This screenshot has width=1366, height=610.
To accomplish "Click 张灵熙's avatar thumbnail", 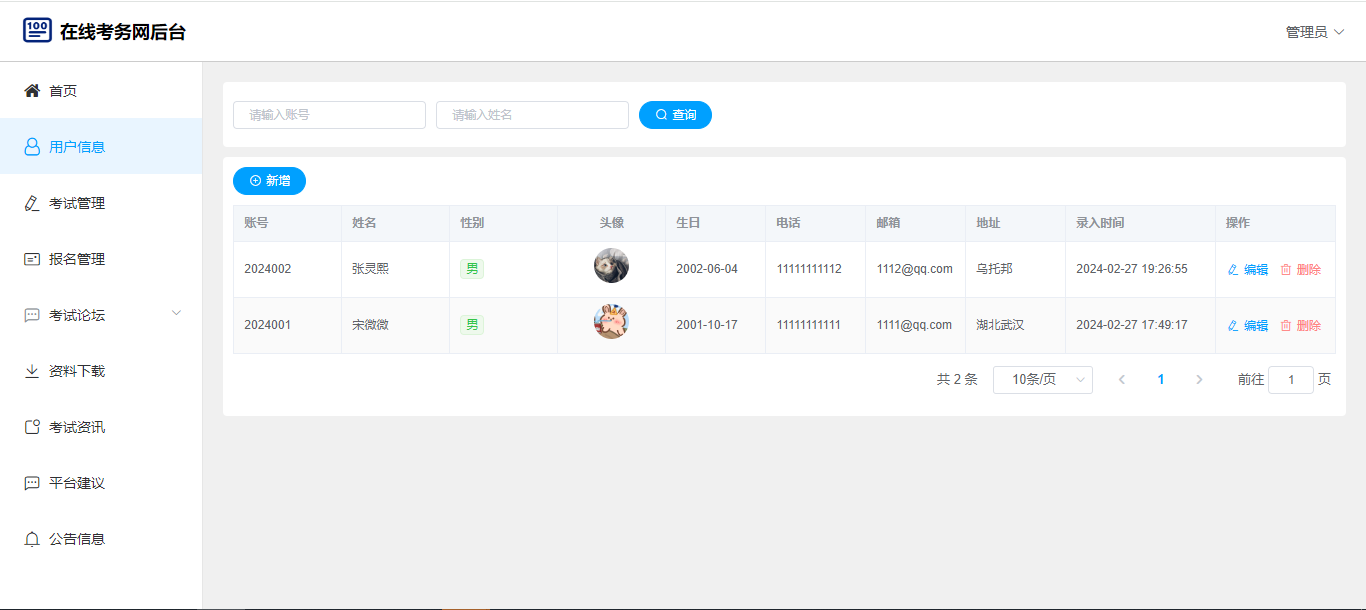I will click(611, 266).
